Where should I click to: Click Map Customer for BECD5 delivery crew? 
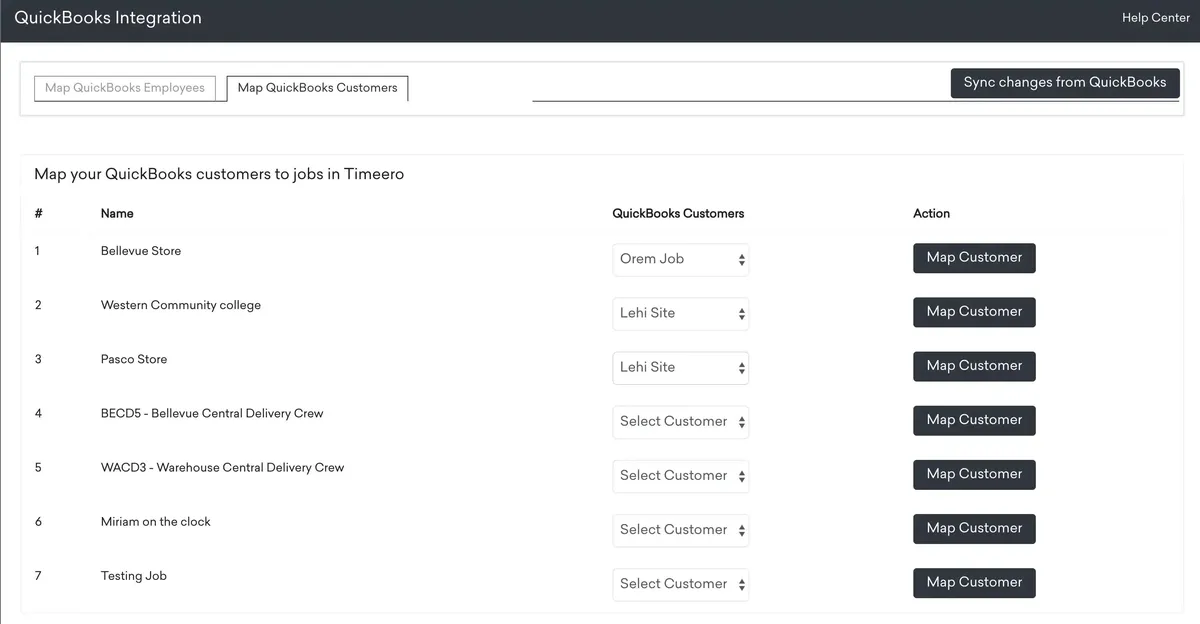click(974, 420)
